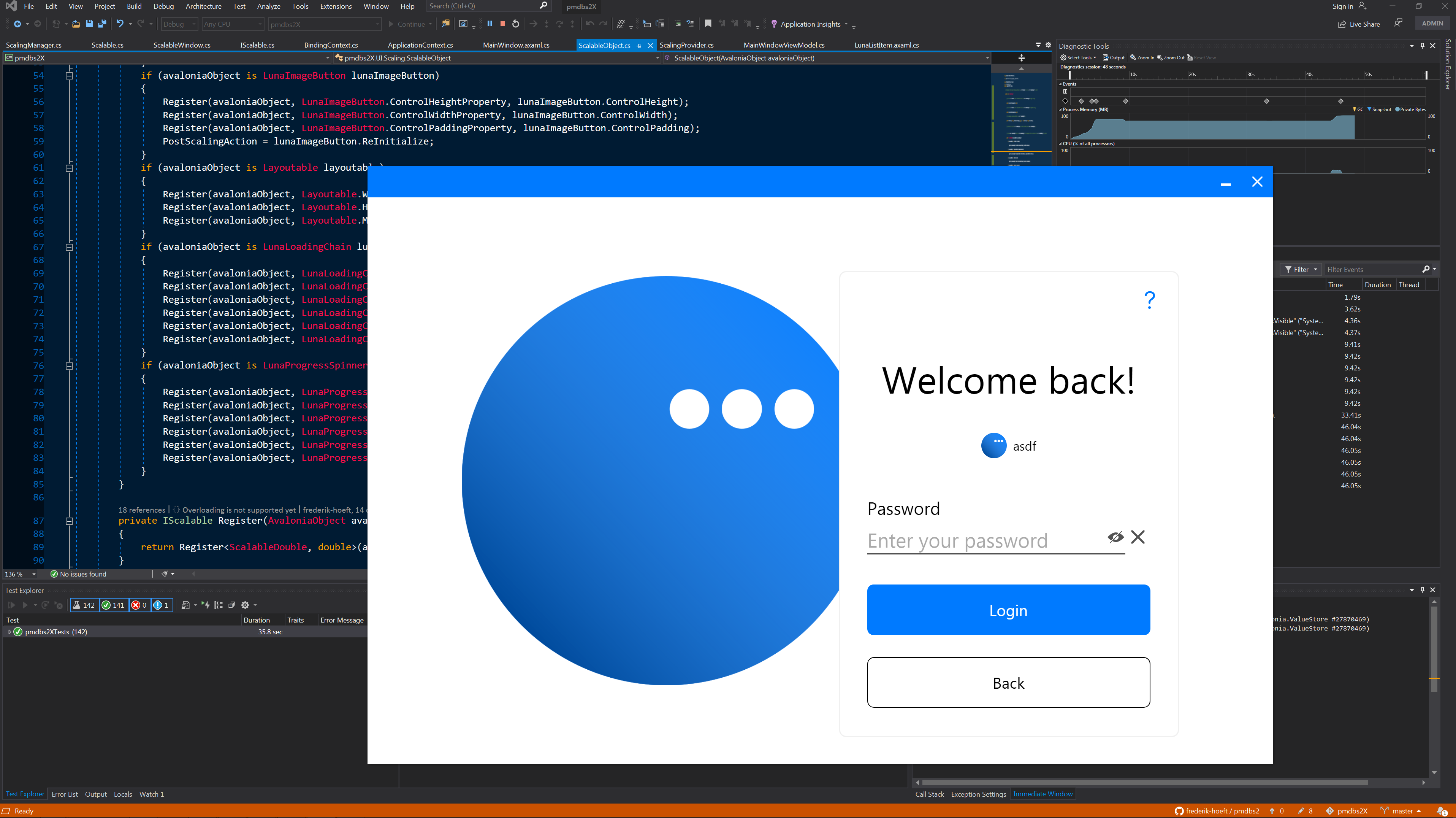Click the Stop Debugging red square
This screenshot has width=1456, height=818.
502,24
